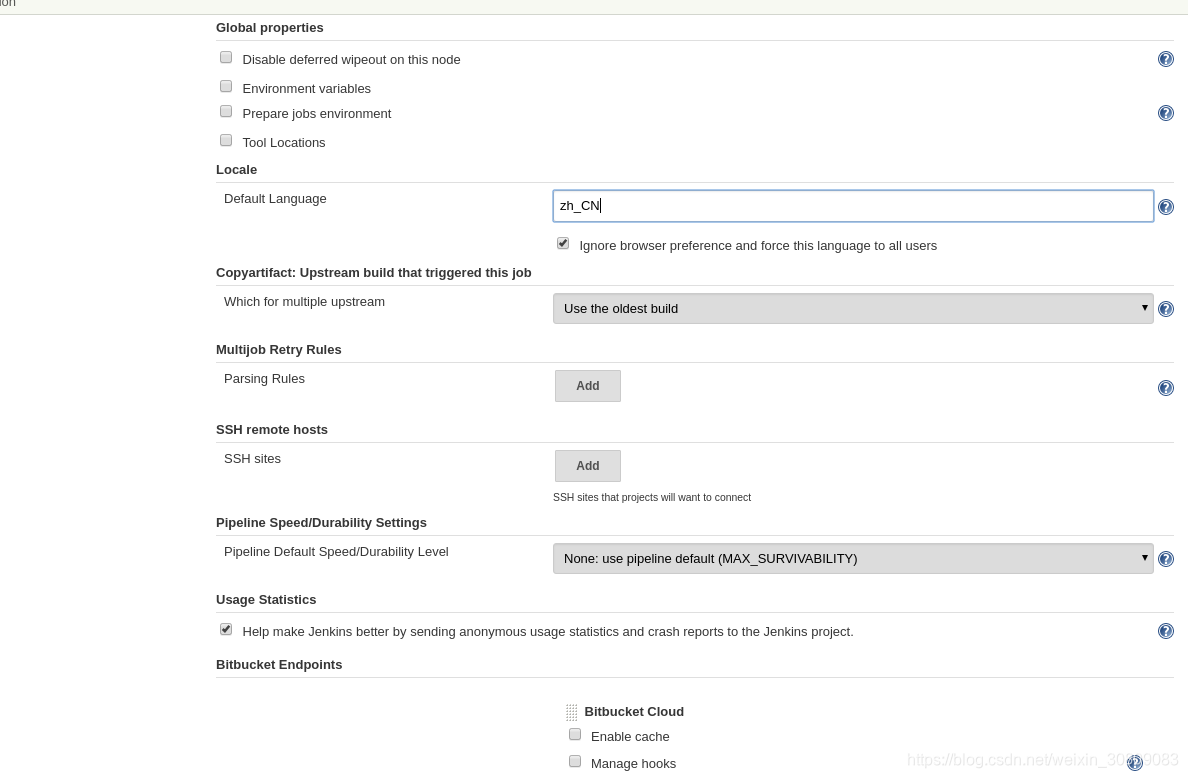
Task: Select the SSH sites label
Action: click(x=252, y=458)
